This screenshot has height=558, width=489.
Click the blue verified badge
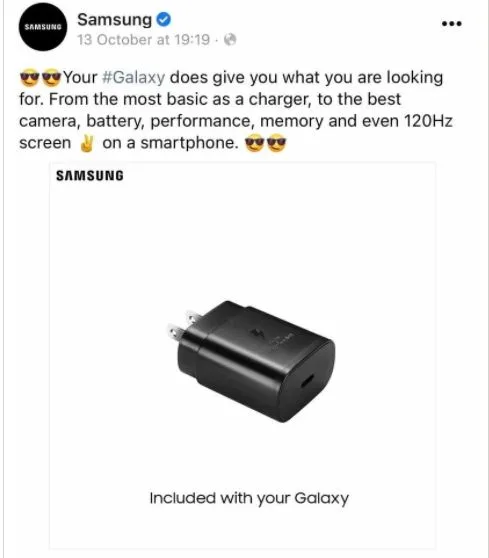click(x=164, y=19)
